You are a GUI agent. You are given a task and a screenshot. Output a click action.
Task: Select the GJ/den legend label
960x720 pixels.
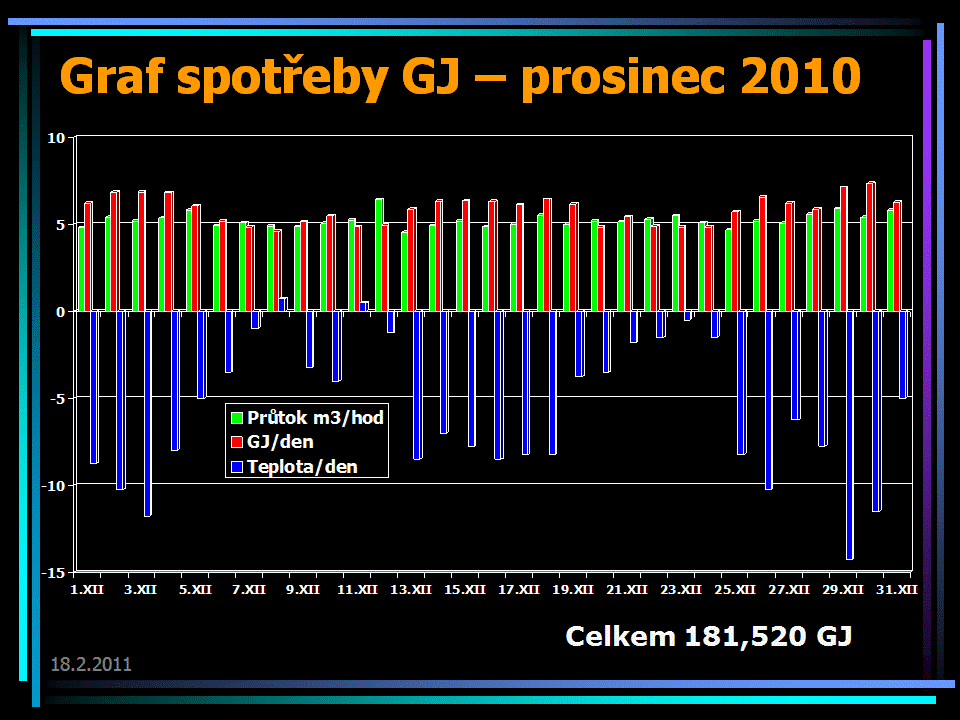[x=280, y=442]
